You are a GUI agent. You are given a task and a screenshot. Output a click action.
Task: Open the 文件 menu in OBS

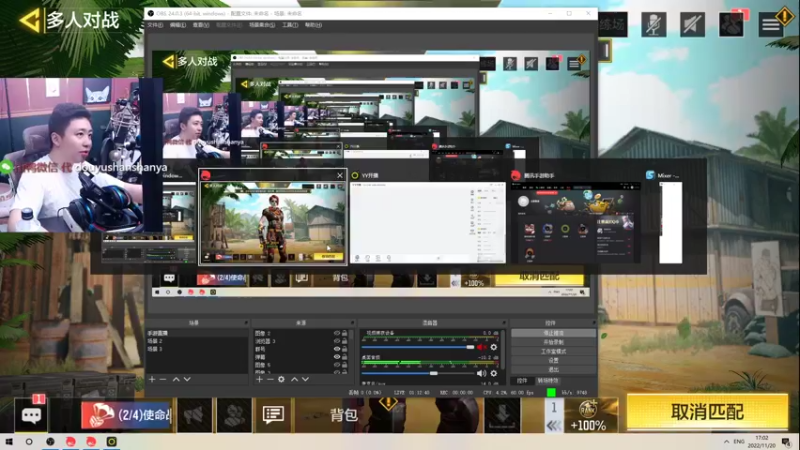[x=155, y=25]
